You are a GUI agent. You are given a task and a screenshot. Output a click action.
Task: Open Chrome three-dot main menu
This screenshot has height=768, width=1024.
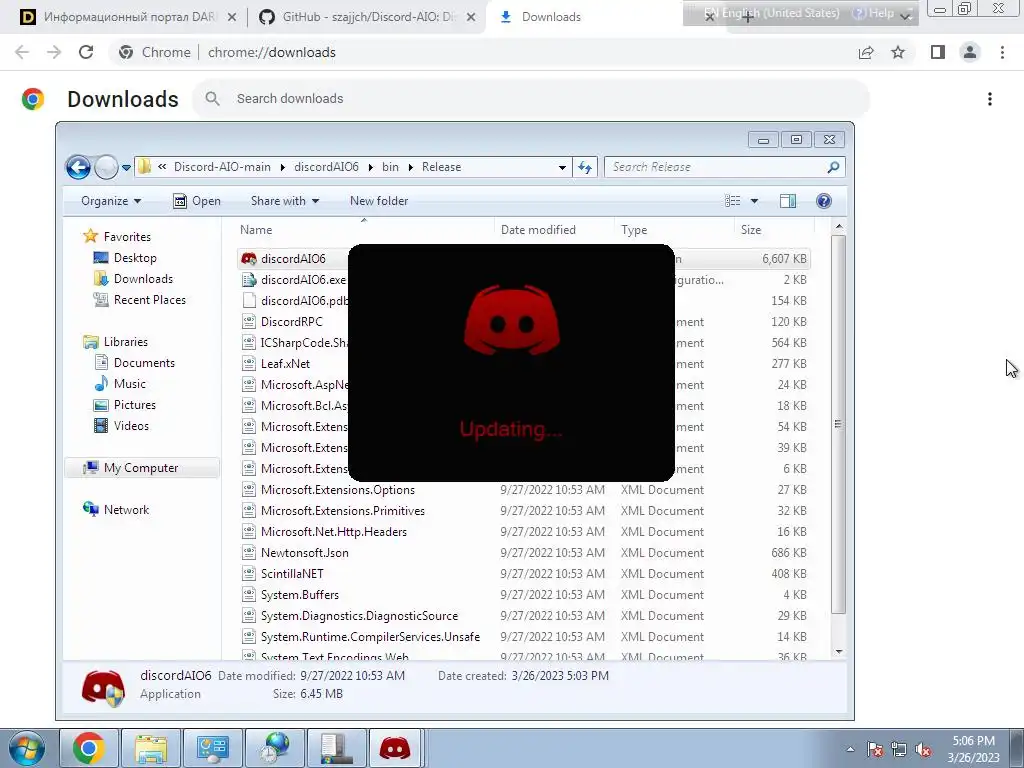coord(1002,52)
